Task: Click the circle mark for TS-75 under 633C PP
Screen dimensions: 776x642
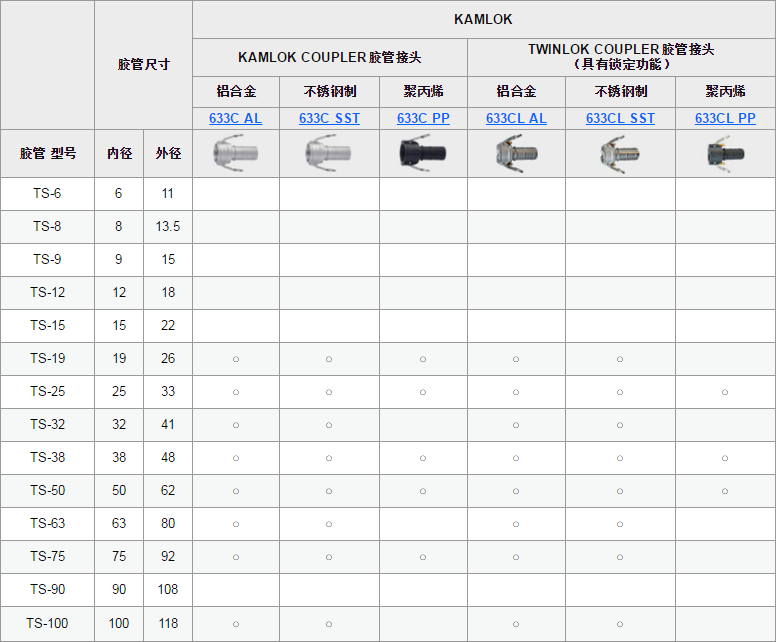Action: 423,557
